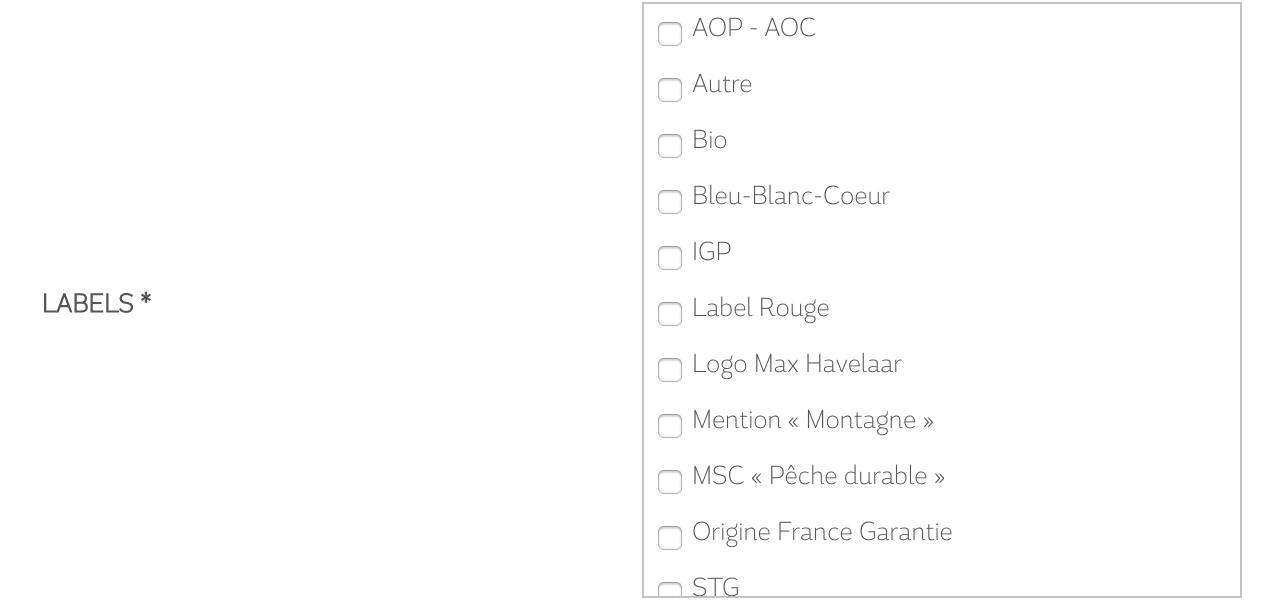
Task: Click the 'Origine France Garantie' option text
Action: [821, 532]
